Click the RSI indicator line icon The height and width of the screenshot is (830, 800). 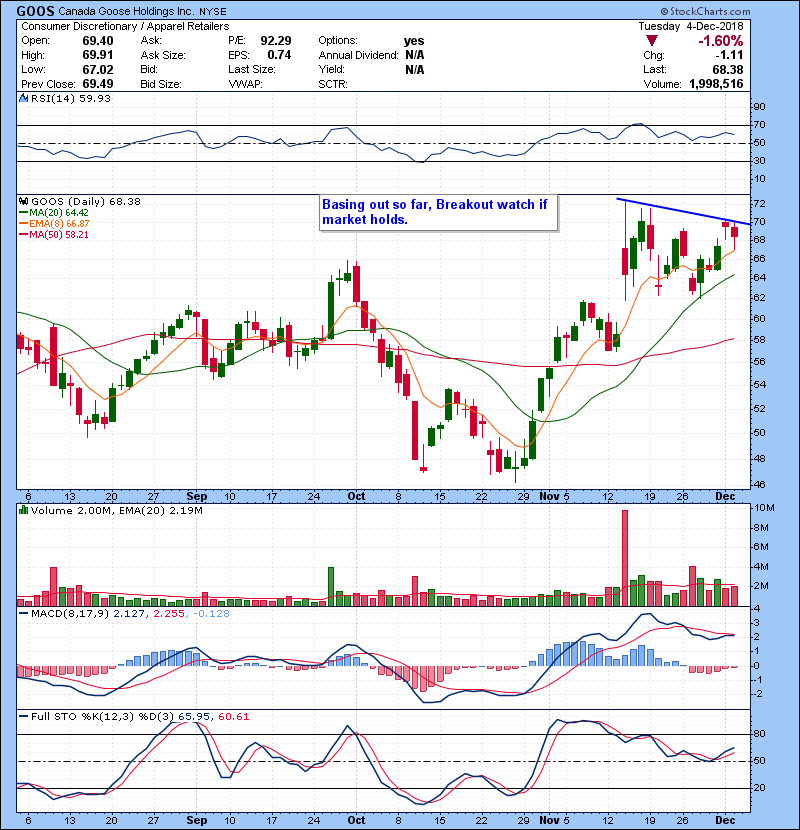pos(23,98)
